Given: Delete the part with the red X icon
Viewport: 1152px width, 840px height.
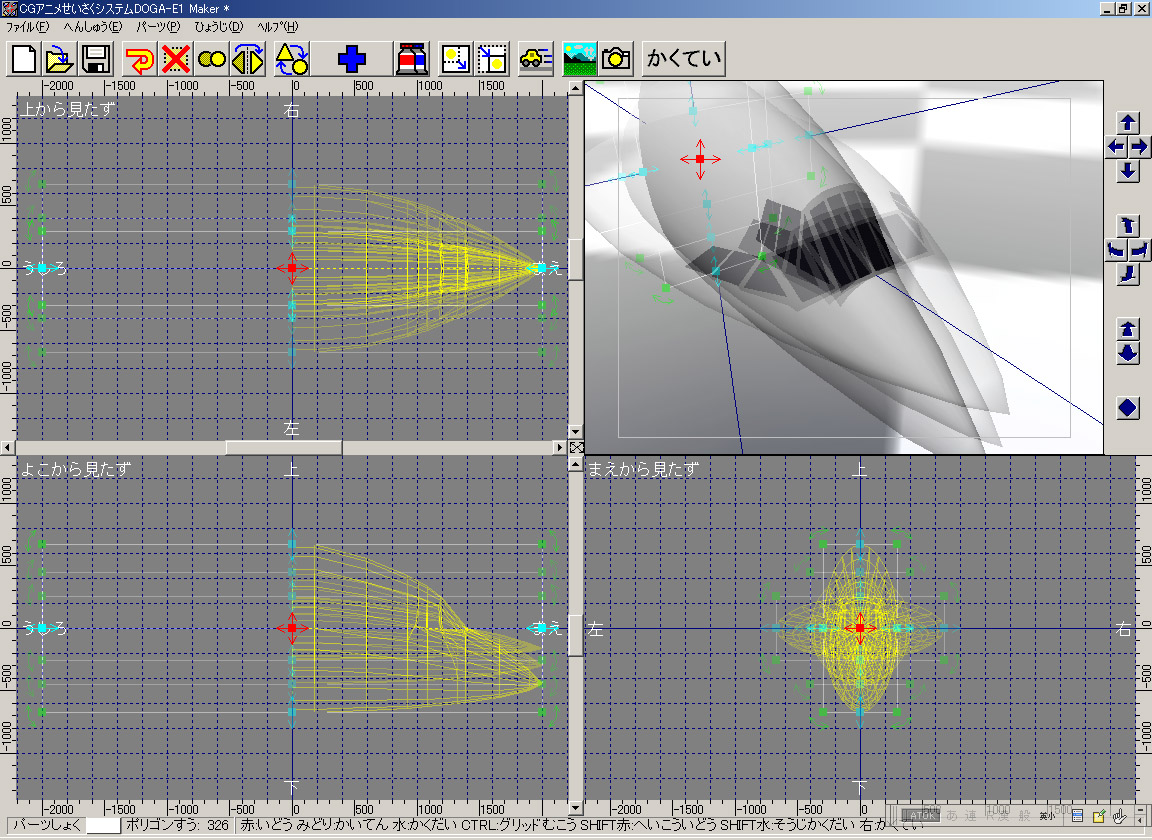Looking at the screenshot, I should pyautogui.click(x=176, y=59).
